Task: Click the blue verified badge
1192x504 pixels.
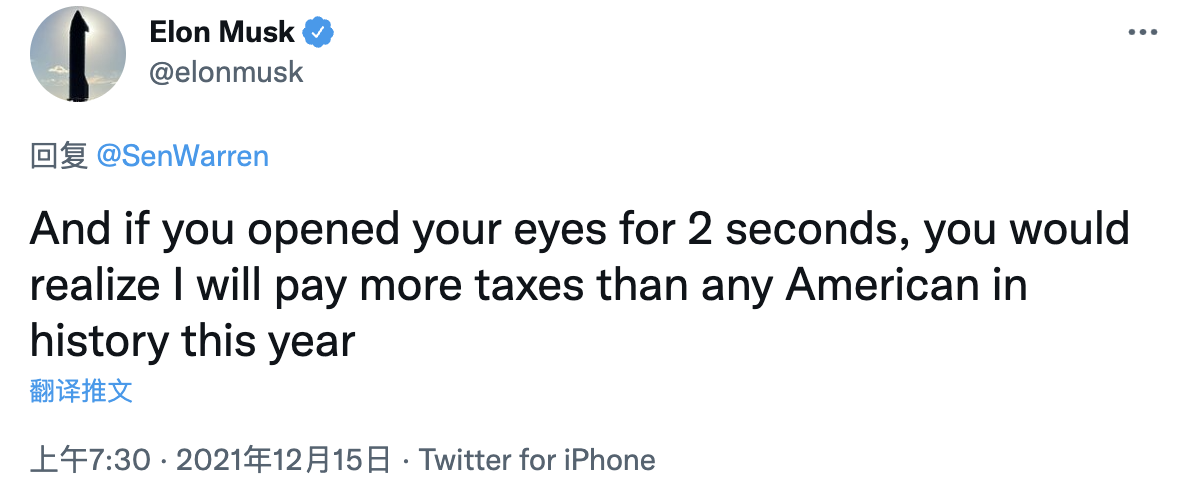Action: coord(318,33)
